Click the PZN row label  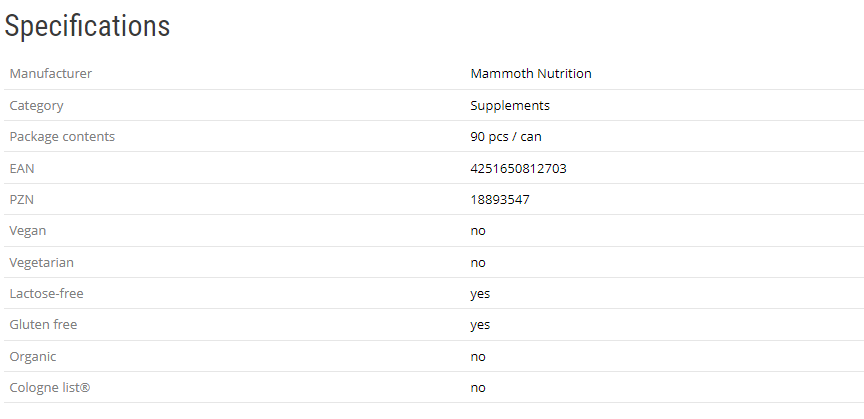(x=22, y=199)
